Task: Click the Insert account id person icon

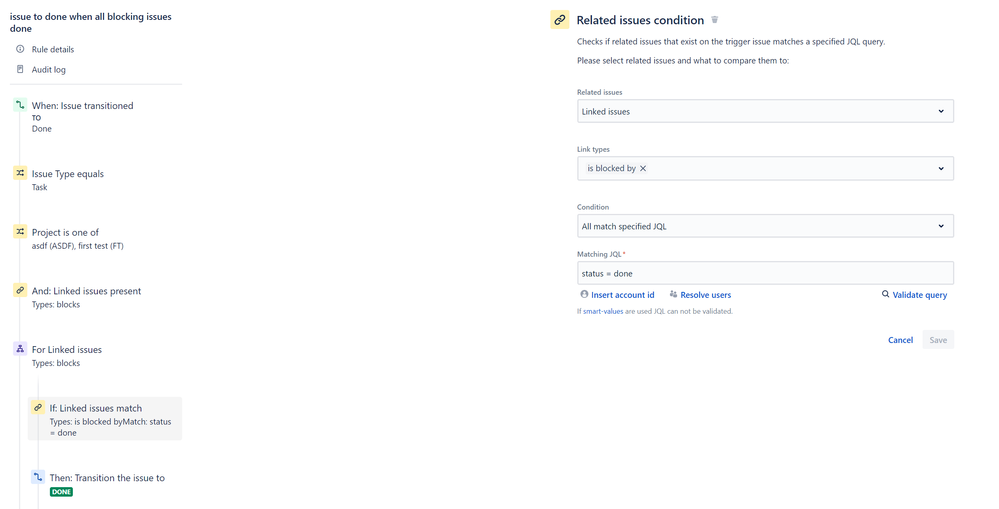Action: (x=584, y=294)
